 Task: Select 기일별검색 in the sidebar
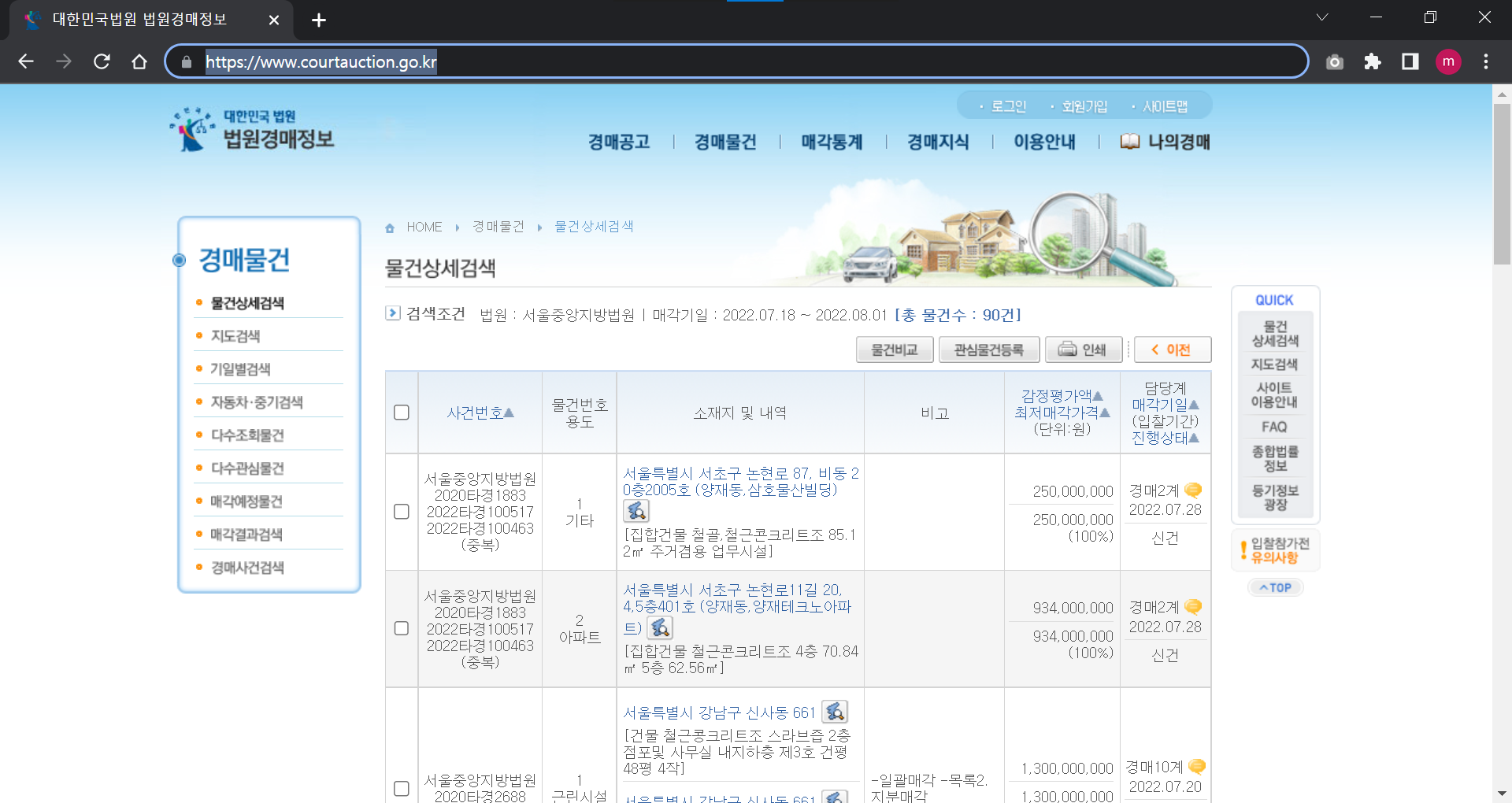(x=240, y=369)
